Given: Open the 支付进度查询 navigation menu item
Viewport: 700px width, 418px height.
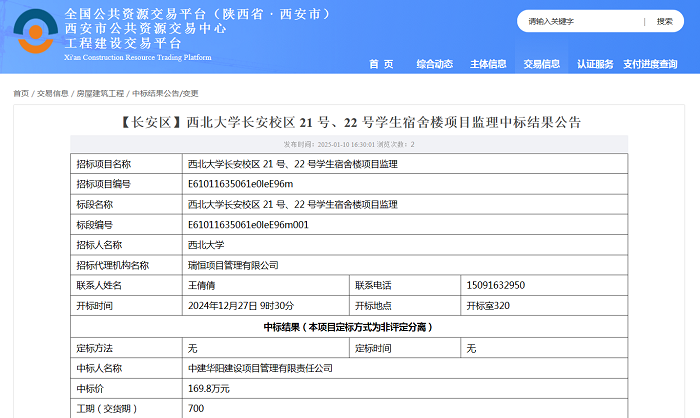Looking at the screenshot, I should click(x=650, y=64).
